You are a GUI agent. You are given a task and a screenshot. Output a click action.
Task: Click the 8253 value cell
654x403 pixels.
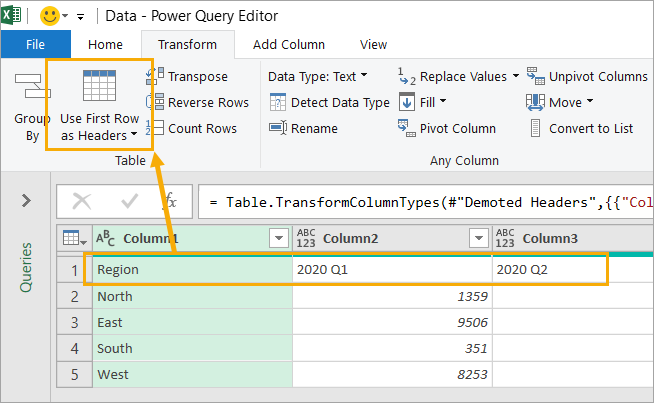coord(392,374)
